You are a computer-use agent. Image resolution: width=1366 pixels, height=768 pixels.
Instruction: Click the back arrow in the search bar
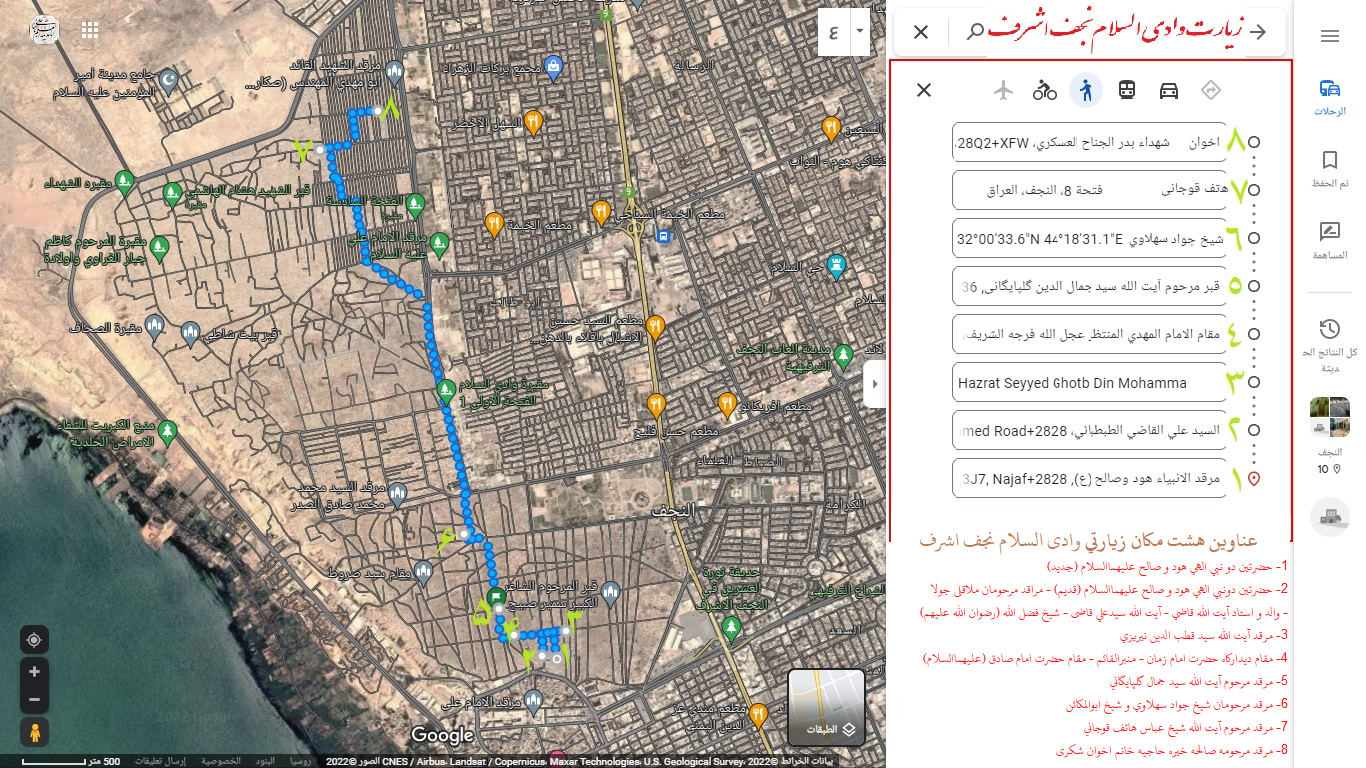(1258, 32)
